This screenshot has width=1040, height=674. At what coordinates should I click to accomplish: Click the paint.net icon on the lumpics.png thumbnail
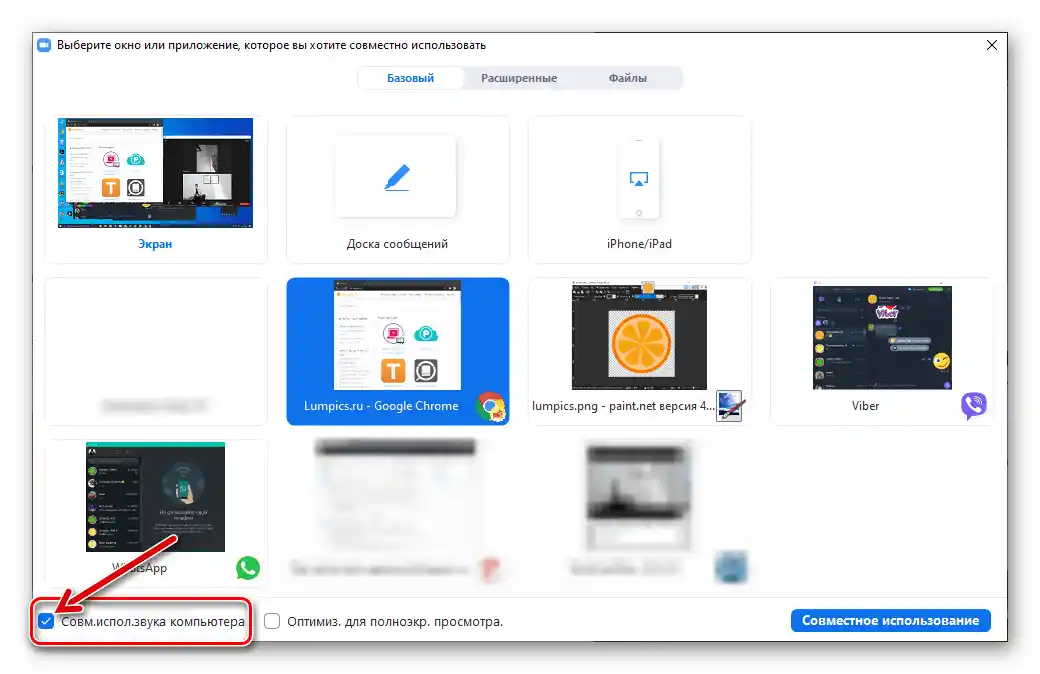tap(729, 408)
